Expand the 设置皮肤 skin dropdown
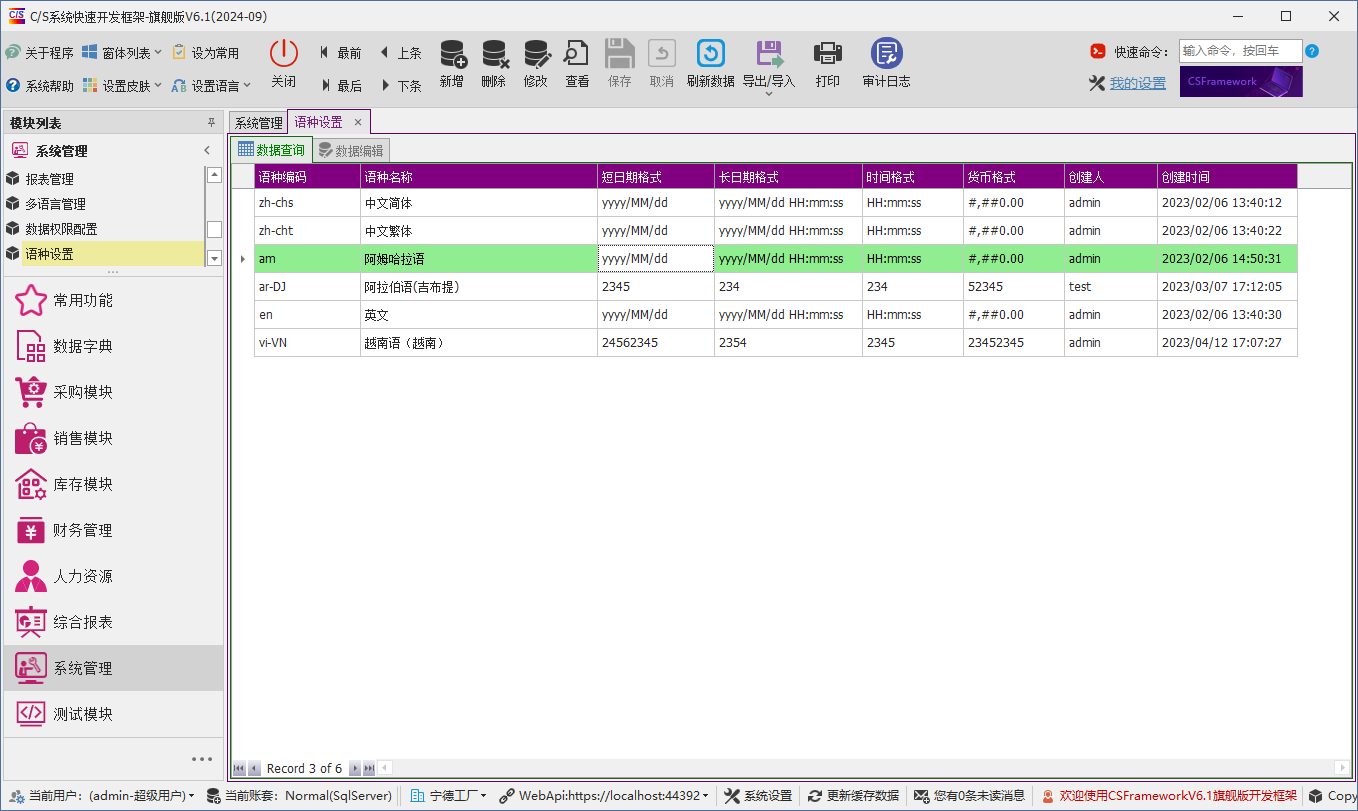This screenshot has height=811, width=1358. point(122,86)
